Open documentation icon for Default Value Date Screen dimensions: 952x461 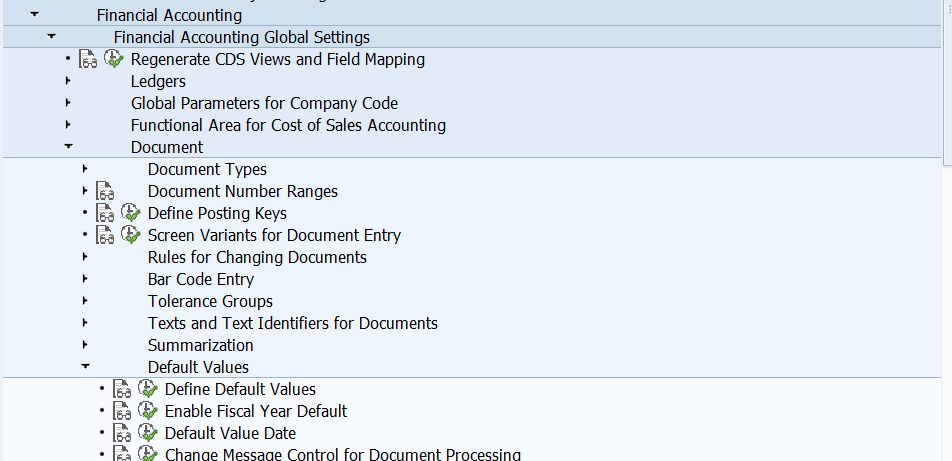click(x=122, y=433)
